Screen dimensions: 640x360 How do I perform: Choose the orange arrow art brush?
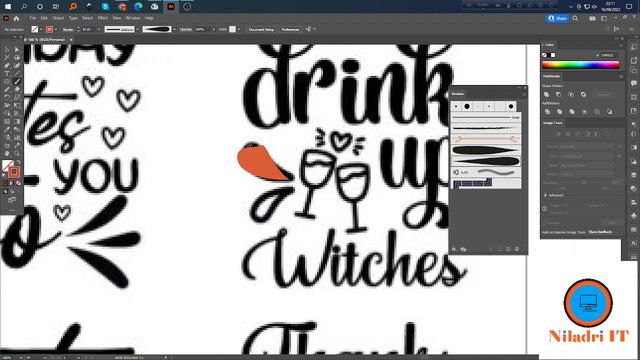click(x=486, y=139)
